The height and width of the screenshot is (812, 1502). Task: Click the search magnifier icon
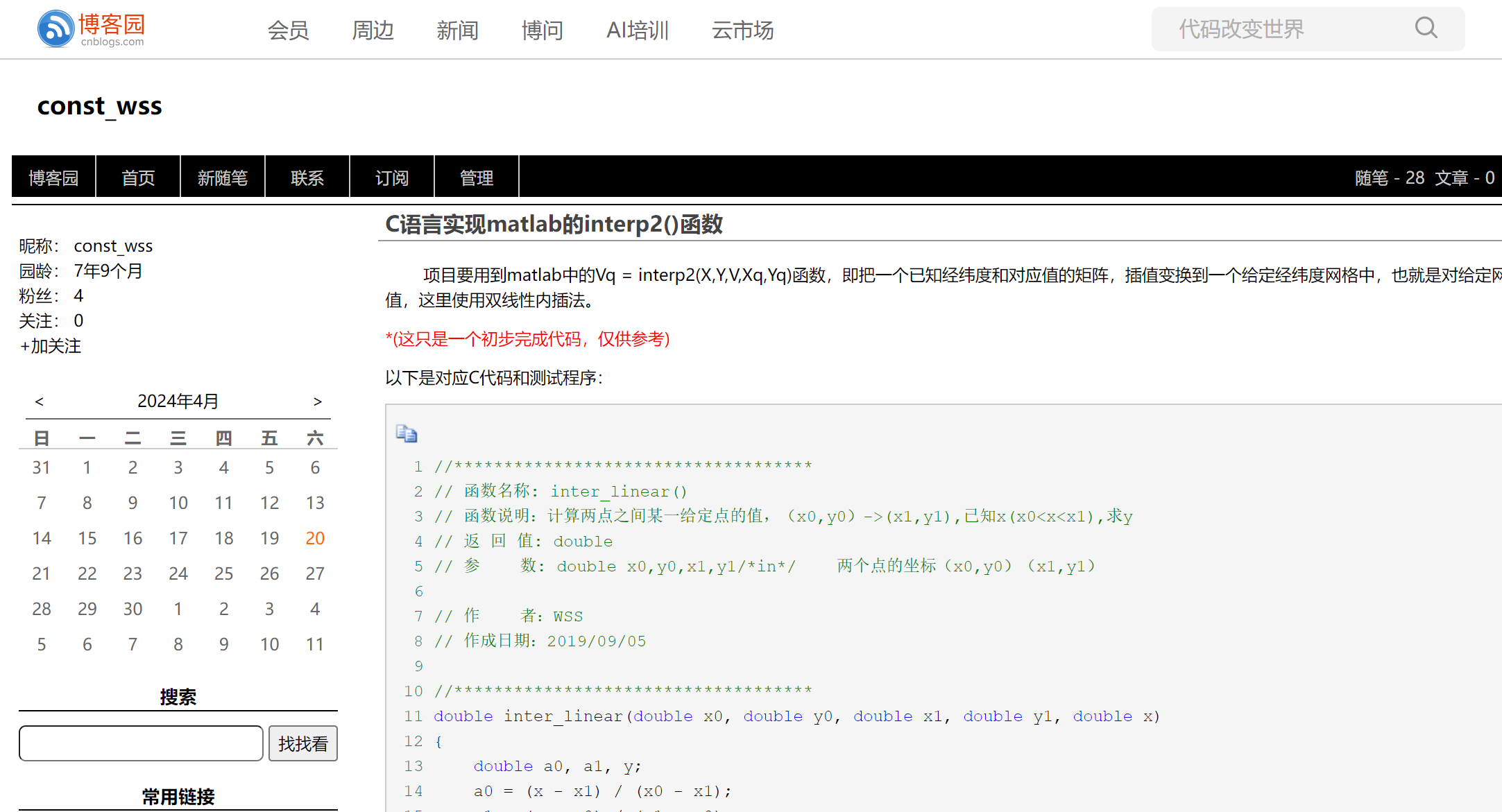(1426, 28)
